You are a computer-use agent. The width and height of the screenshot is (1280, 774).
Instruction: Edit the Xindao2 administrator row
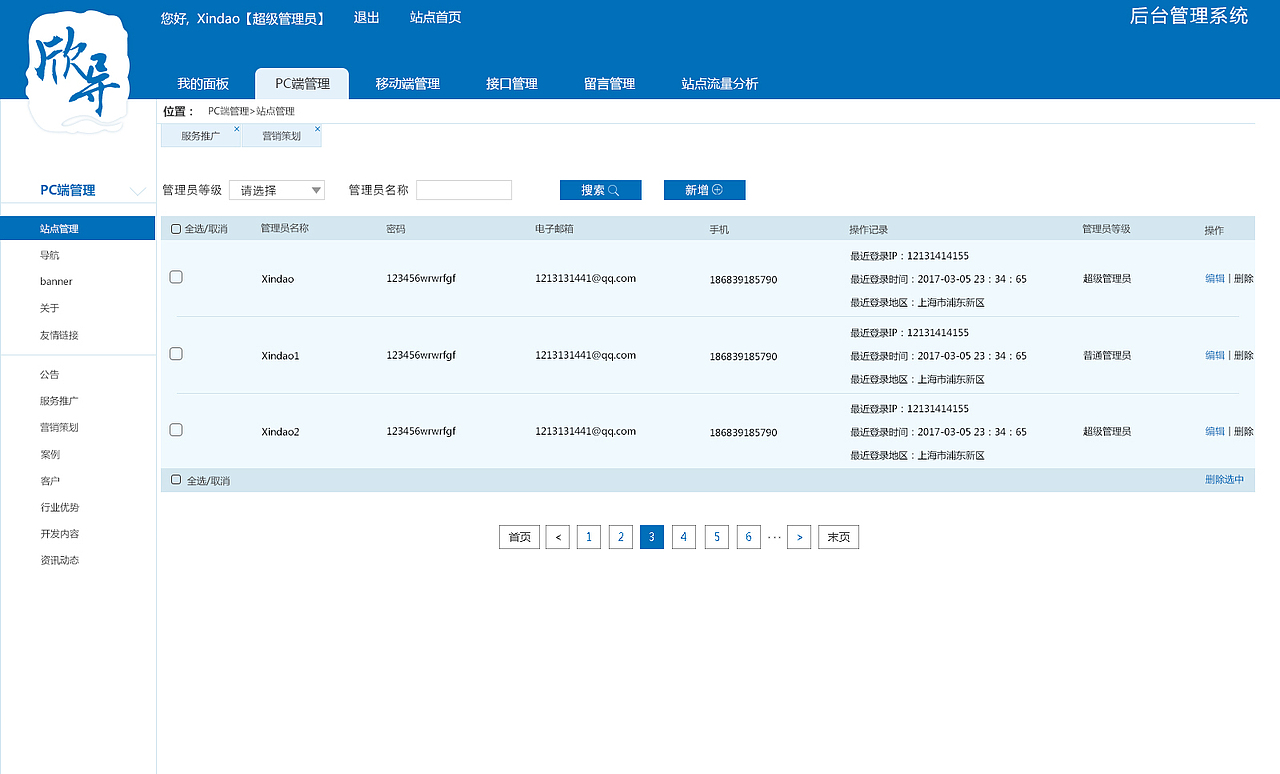pyautogui.click(x=1215, y=431)
